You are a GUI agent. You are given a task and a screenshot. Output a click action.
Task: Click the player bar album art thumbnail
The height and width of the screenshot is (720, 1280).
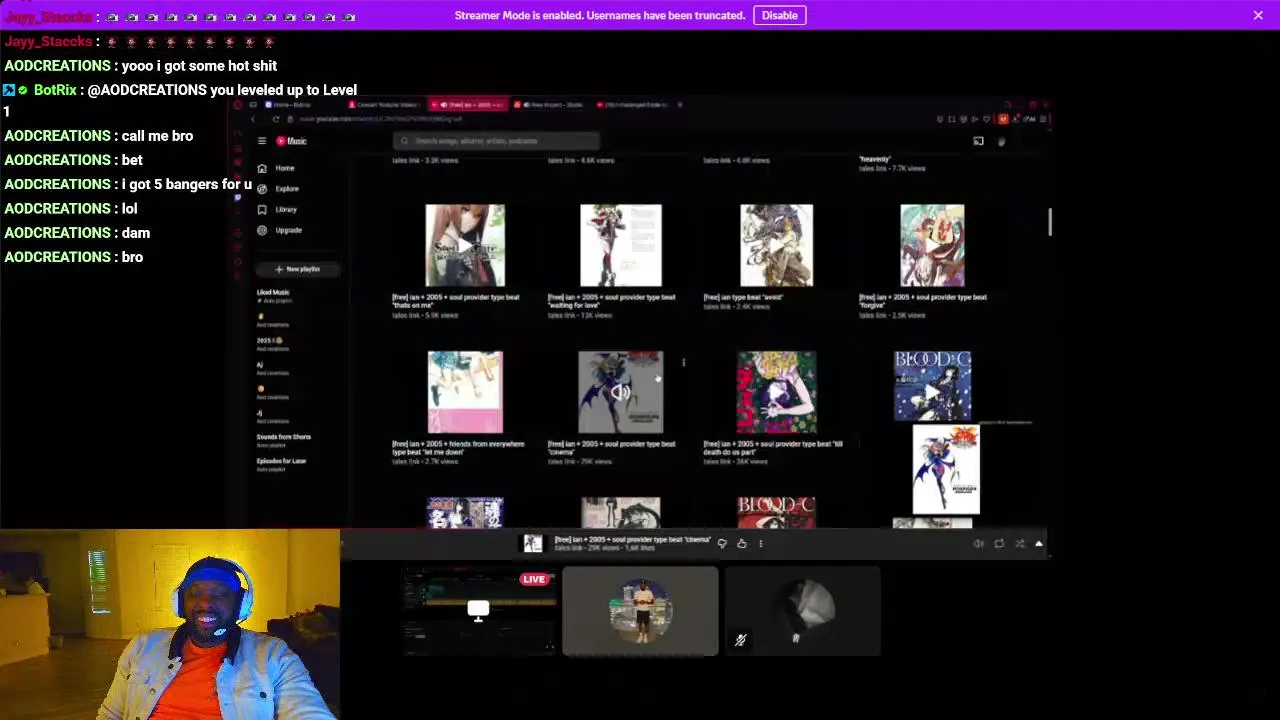tap(533, 543)
